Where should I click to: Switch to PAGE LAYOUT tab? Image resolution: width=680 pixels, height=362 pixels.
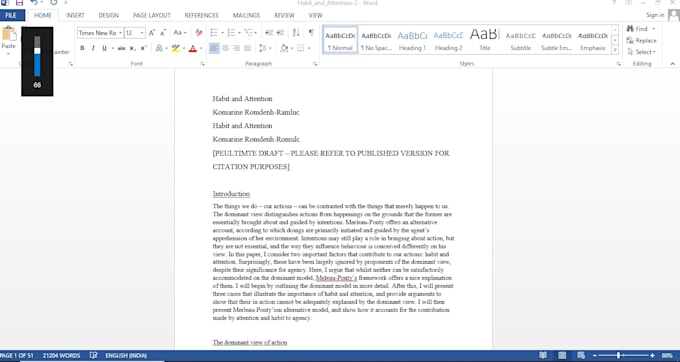[x=152, y=15]
